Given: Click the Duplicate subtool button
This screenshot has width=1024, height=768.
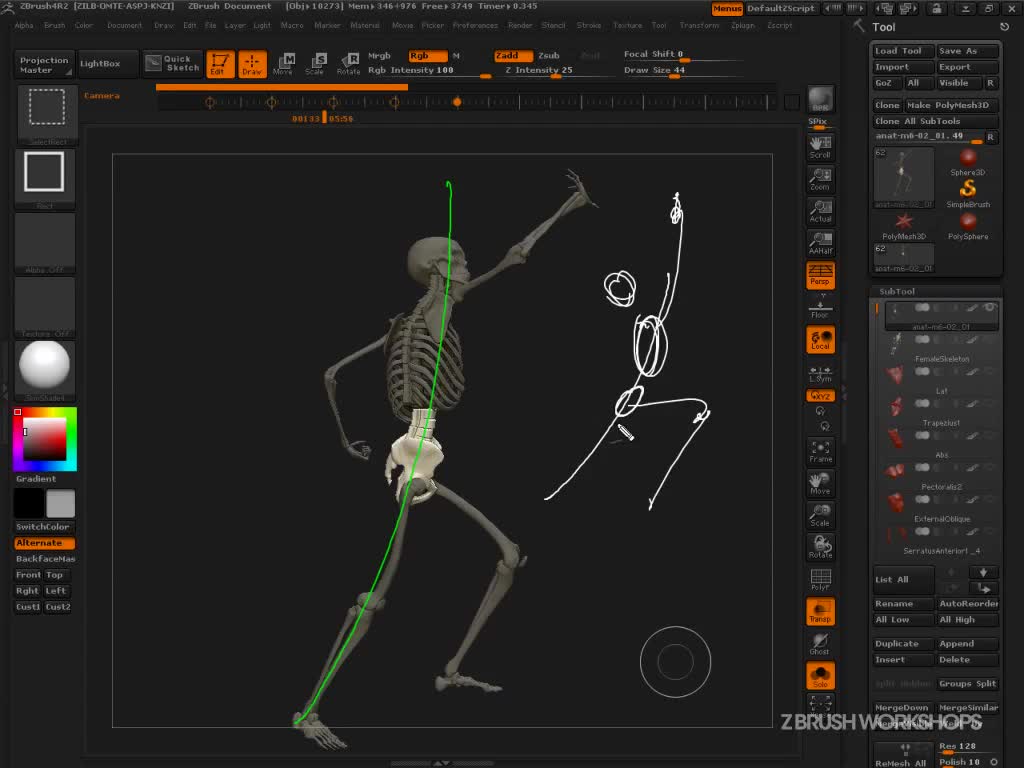Looking at the screenshot, I should pos(903,644).
